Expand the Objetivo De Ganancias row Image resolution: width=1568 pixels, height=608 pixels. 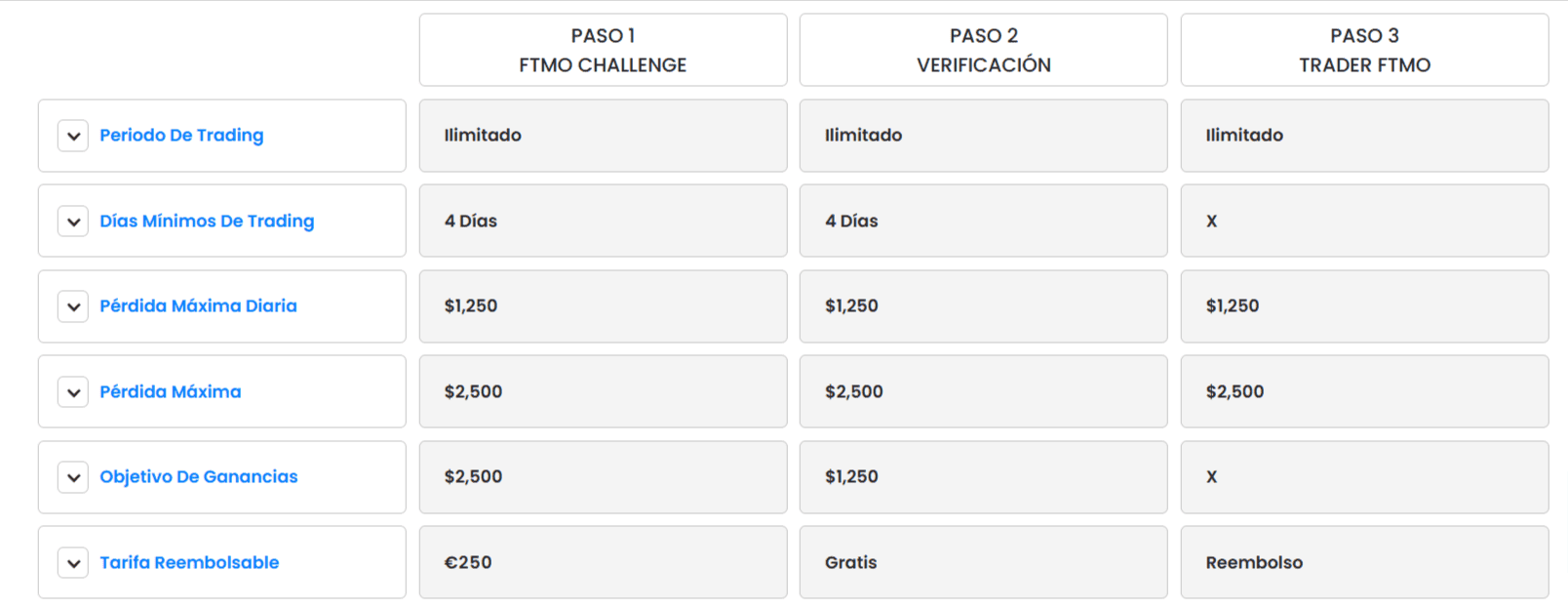click(x=73, y=477)
